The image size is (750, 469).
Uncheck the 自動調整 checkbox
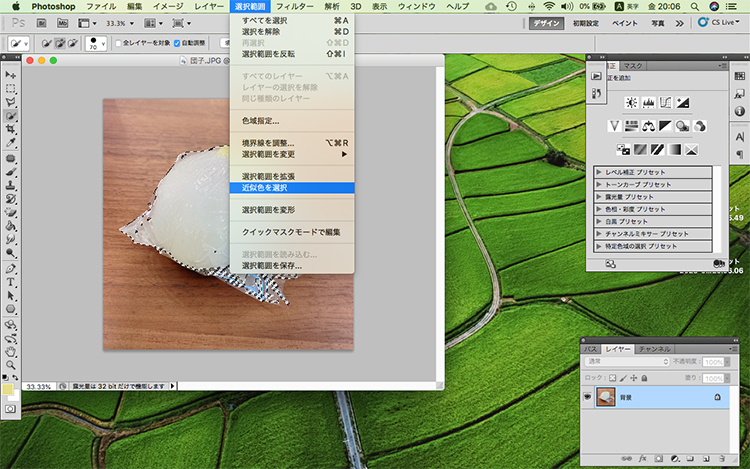(x=177, y=43)
